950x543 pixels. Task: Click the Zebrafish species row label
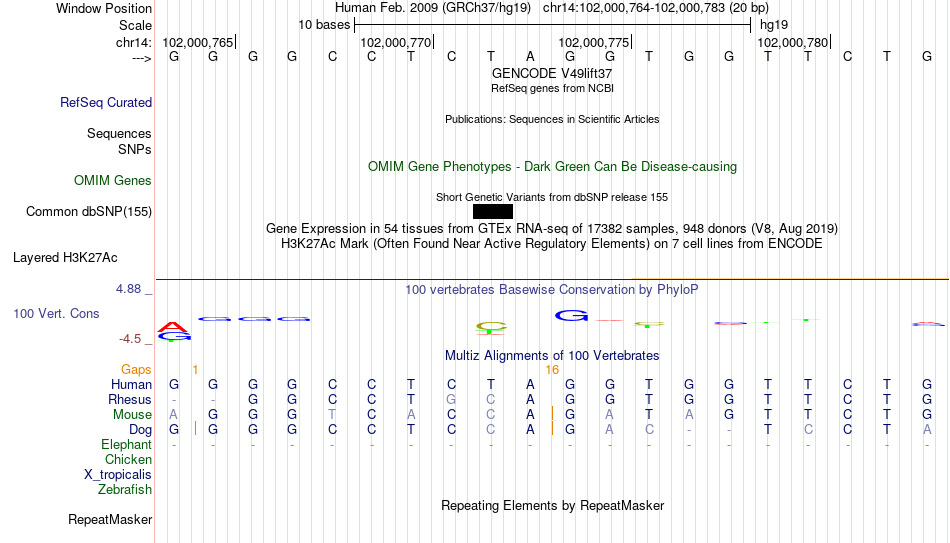pyautogui.click(x=125, y=490)
